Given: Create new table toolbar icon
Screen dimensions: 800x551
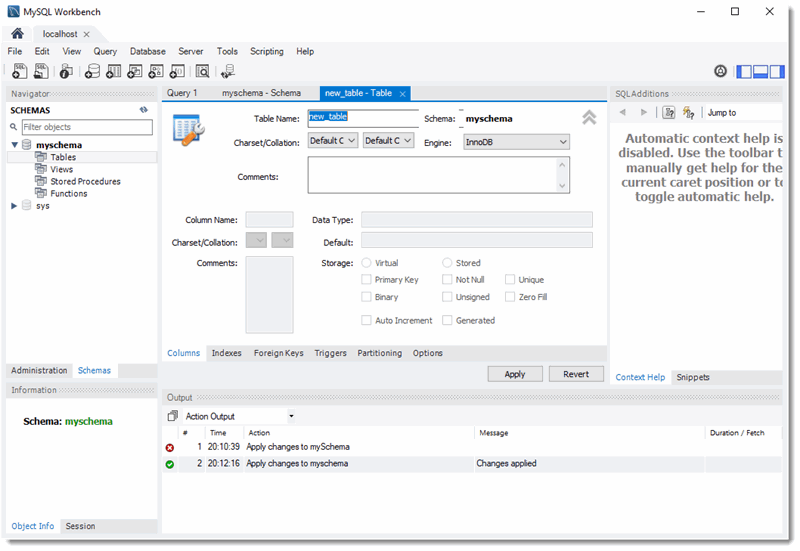Looking at the screenshot, I should click(x=113, y=71).
